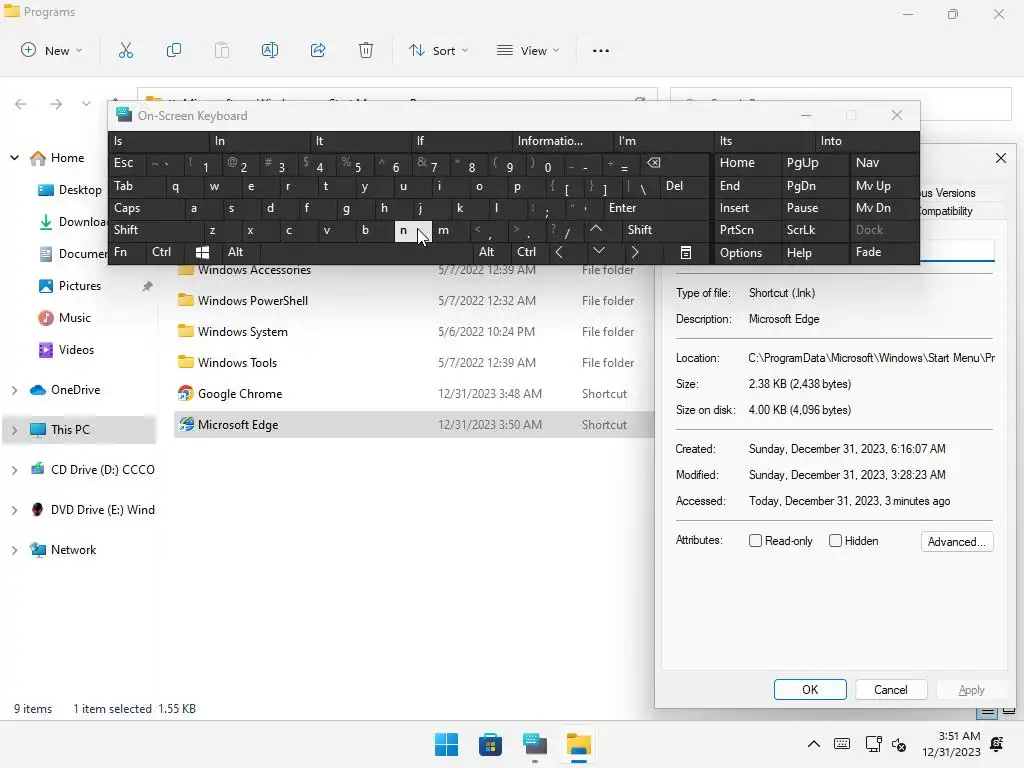Open Advanced attributes dialog
The image size is (1024, 768).
[x=957, y=541]
